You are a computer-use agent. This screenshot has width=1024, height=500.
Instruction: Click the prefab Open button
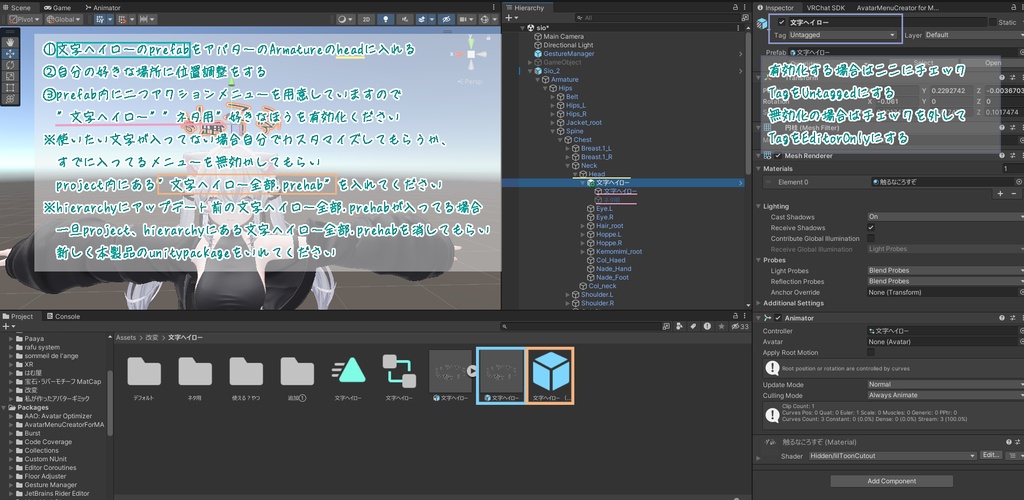click(x=993, y=63)
